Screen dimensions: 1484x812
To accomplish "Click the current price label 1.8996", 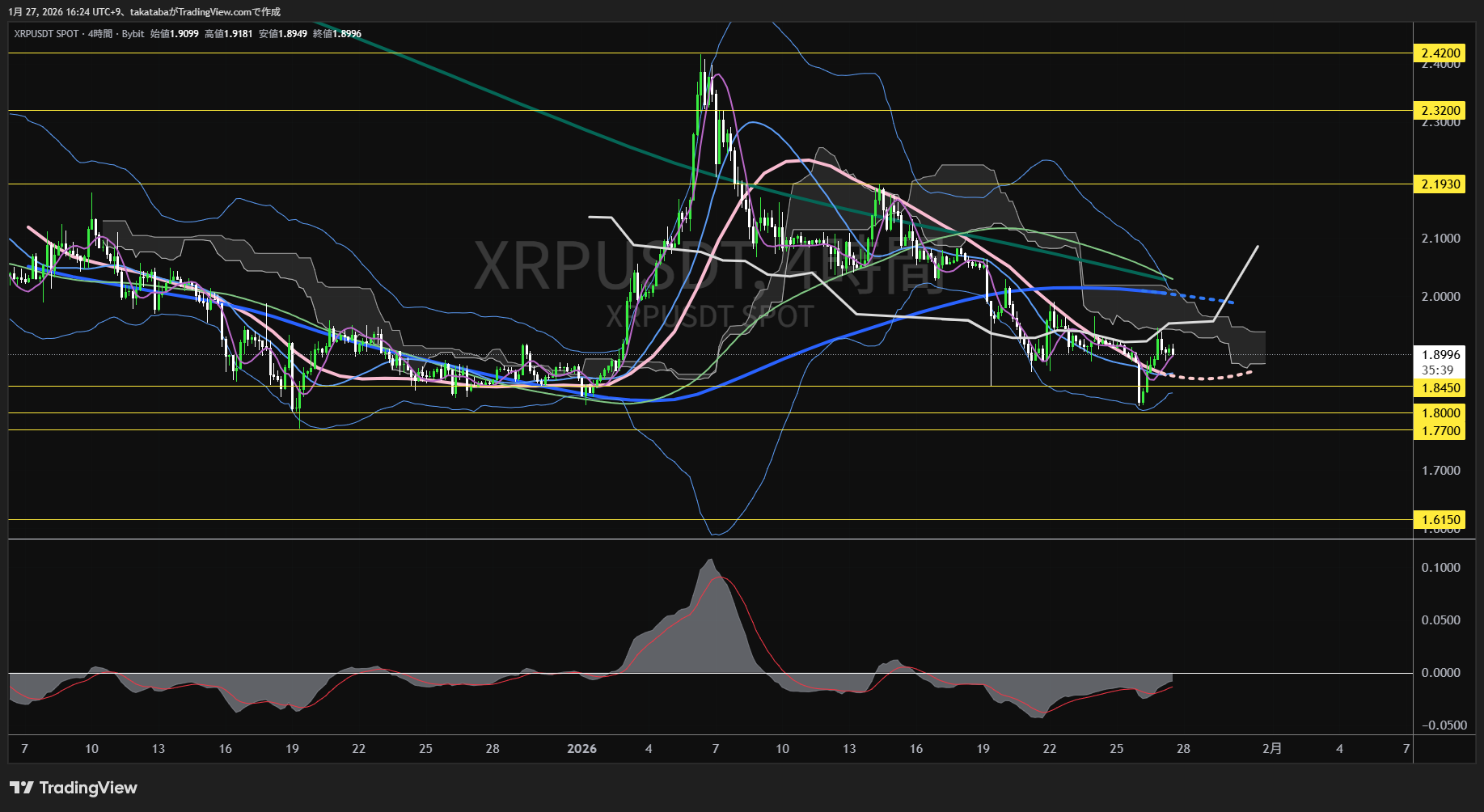I will [x=1441, y=355].
